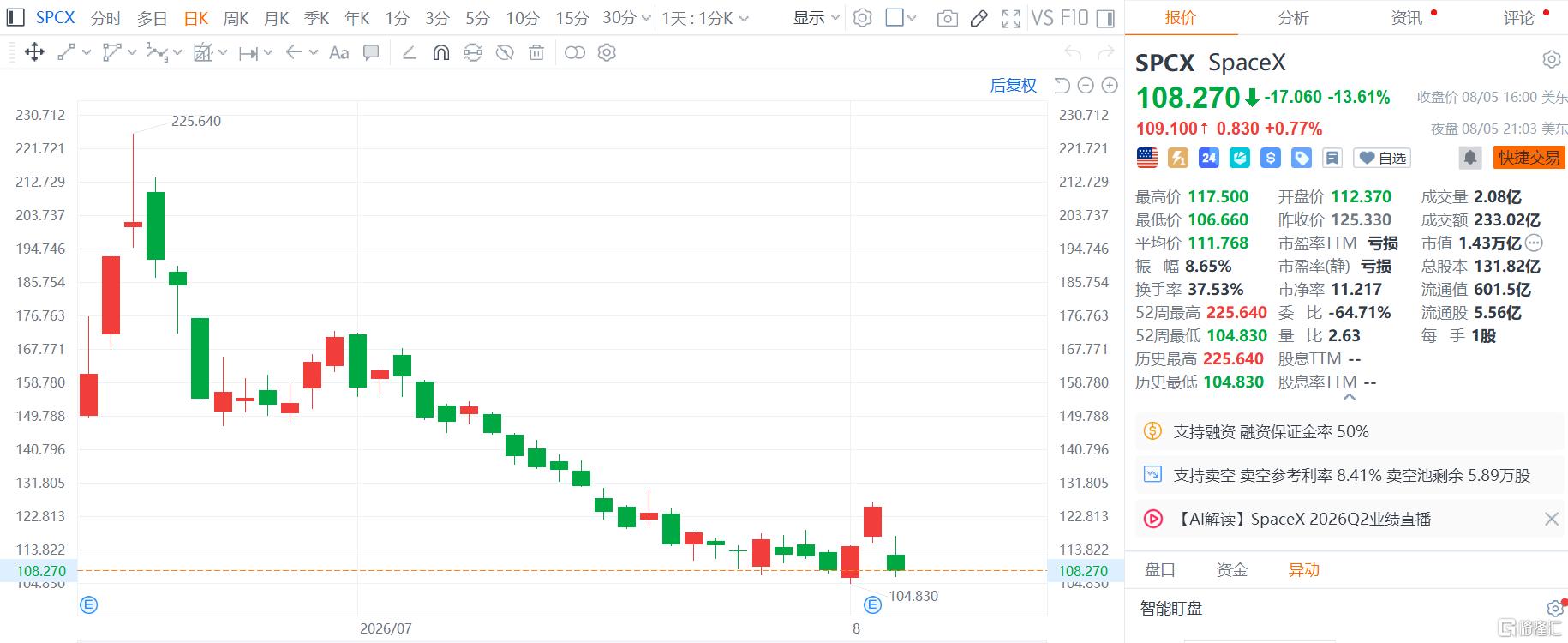Open the 分析 analysis tab
The height and width of the screenshot is (643, 1568).
(1293, 18)
